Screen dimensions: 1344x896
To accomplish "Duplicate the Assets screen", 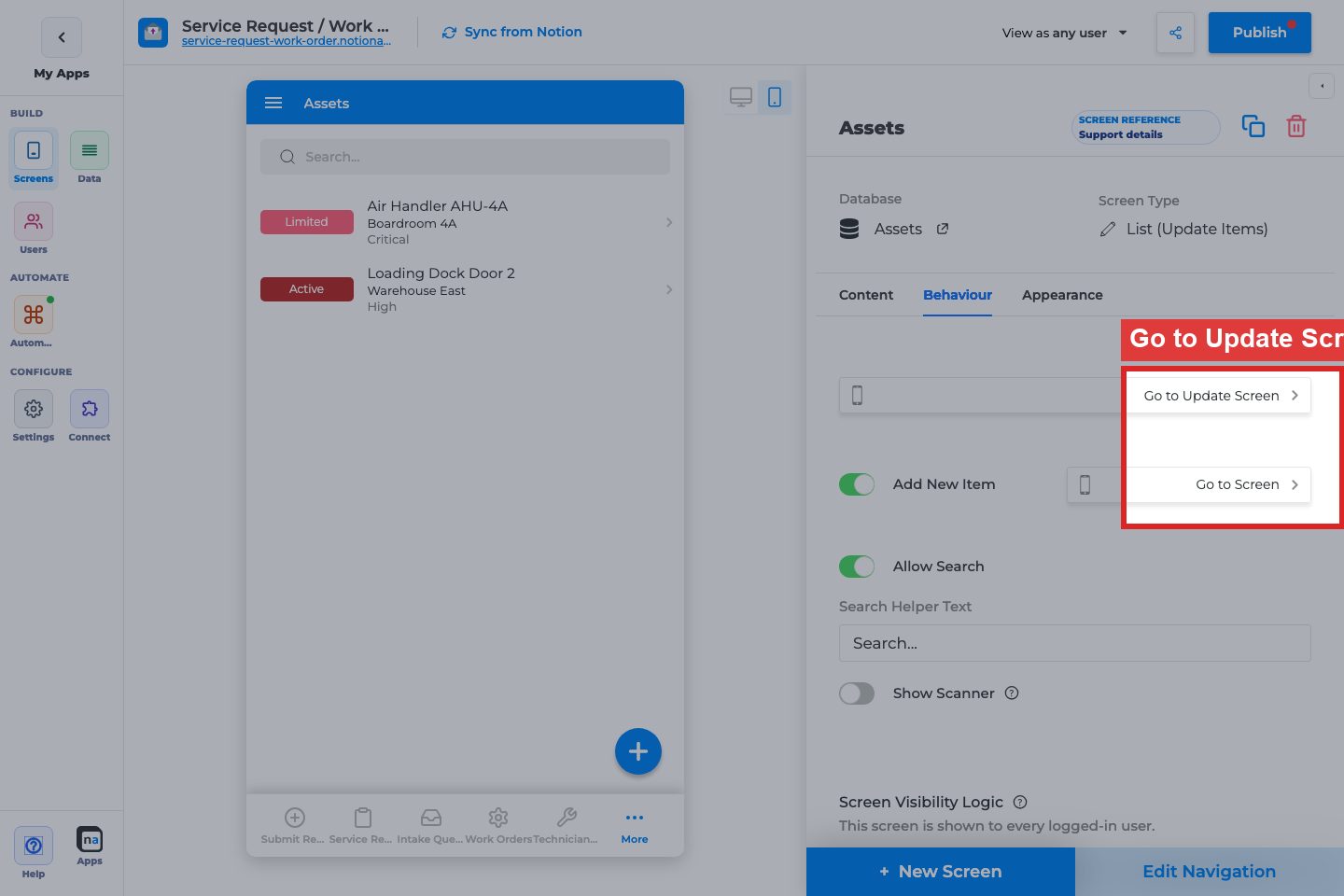I will tap(1253, 127).
